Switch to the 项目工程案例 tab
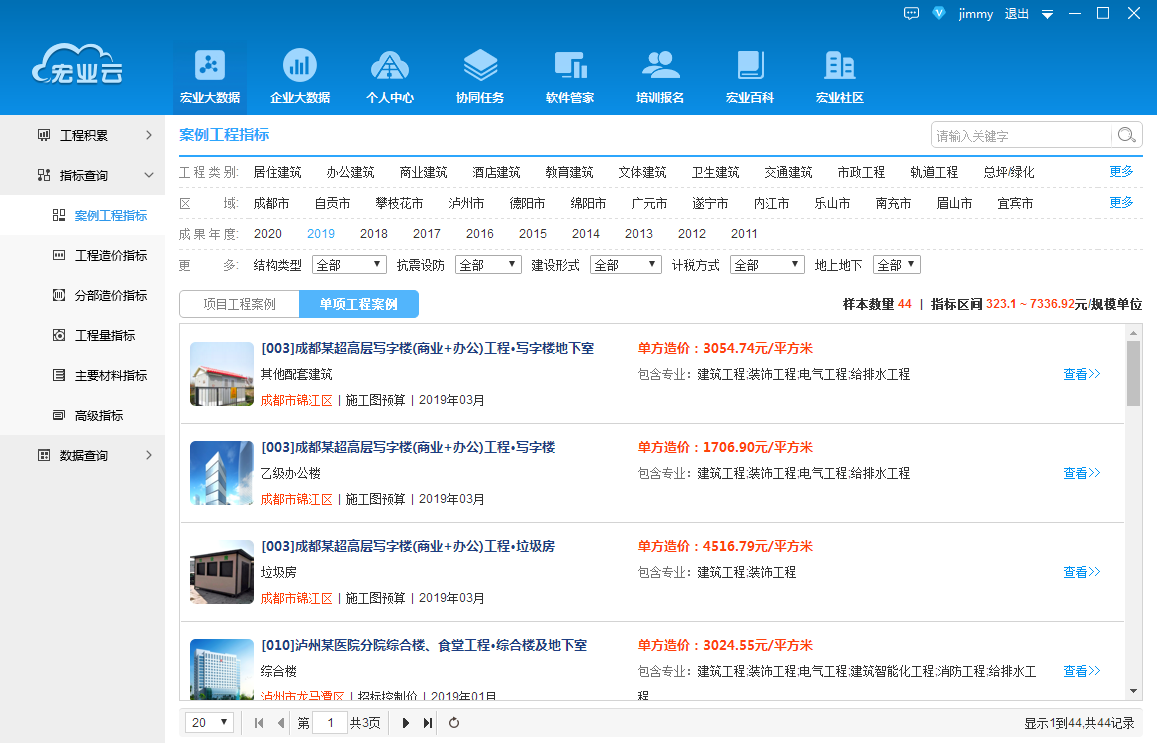1157x743 pixels. tap(239, 304)
